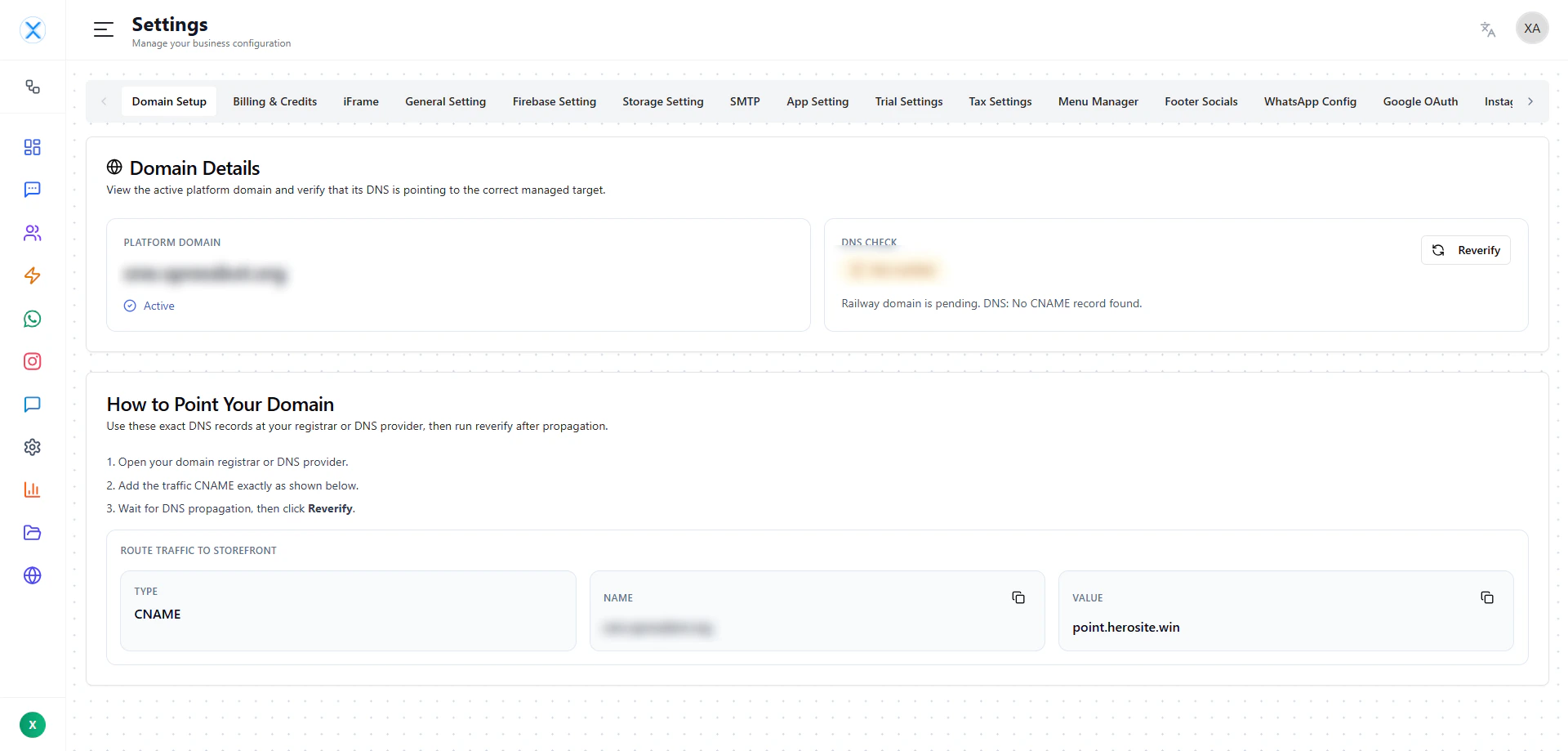Select the orange analytics chart icon

click(x=33, y=489)
